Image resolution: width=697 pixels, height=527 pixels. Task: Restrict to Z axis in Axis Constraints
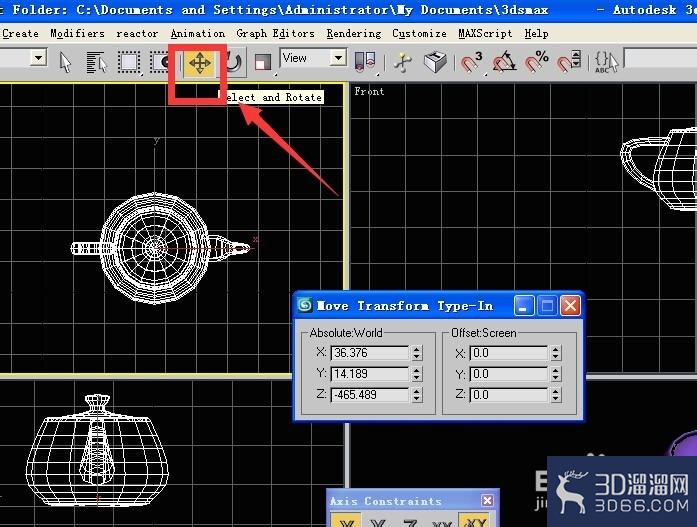pyautogui.click(x=410, y=522)
